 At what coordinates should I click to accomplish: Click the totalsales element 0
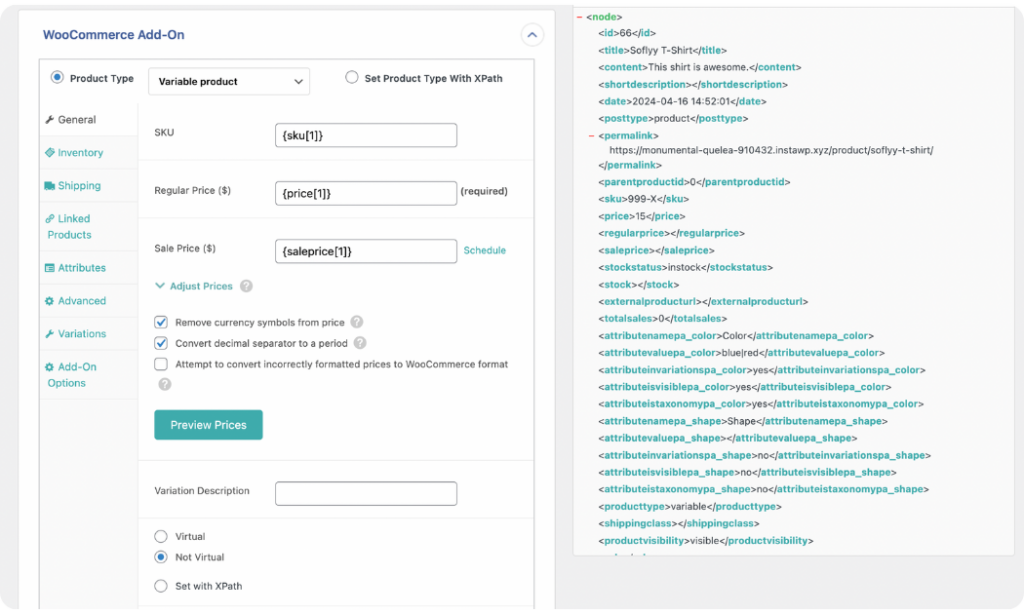(x=663, y=319)
